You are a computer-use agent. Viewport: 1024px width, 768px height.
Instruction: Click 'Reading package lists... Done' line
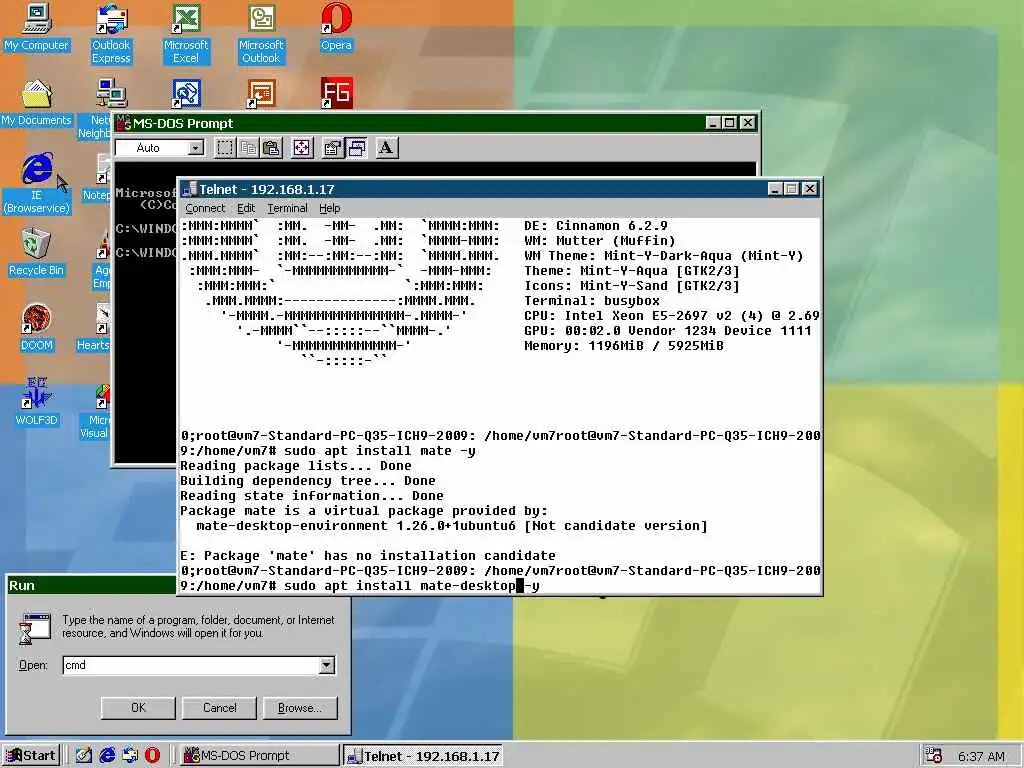pyautogui.click(x=296, y=466)
